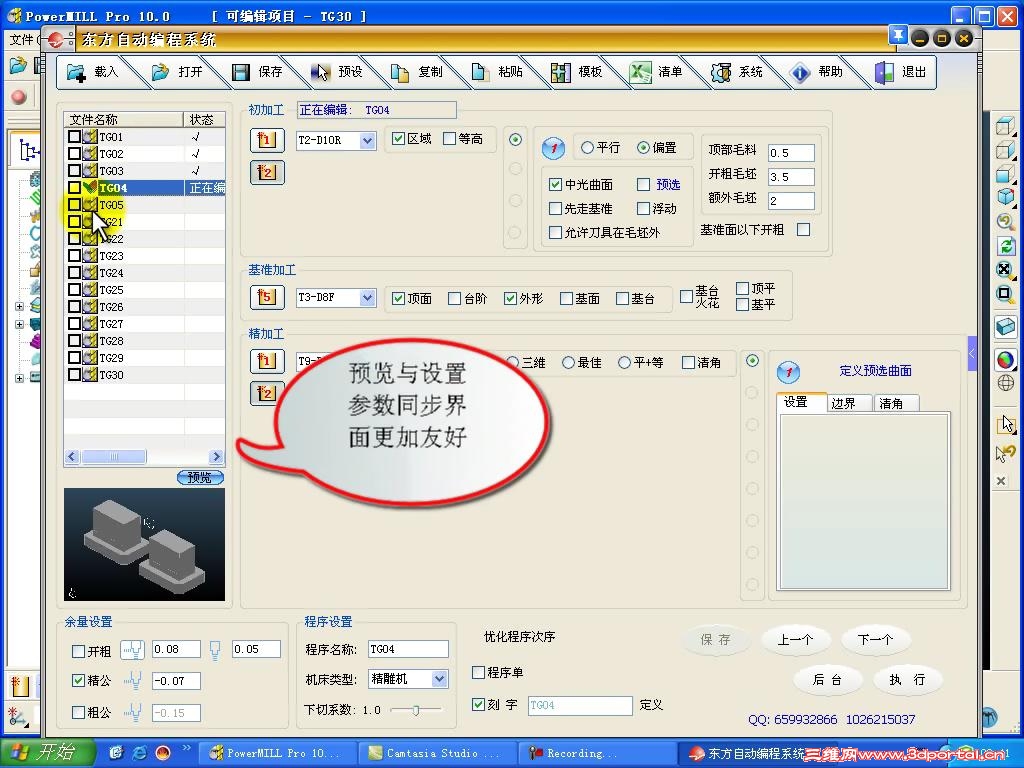This screenshot has width=1024, height=768.
Task: Click the 载入 (Load) toolbar button
Action: point(93,72)
